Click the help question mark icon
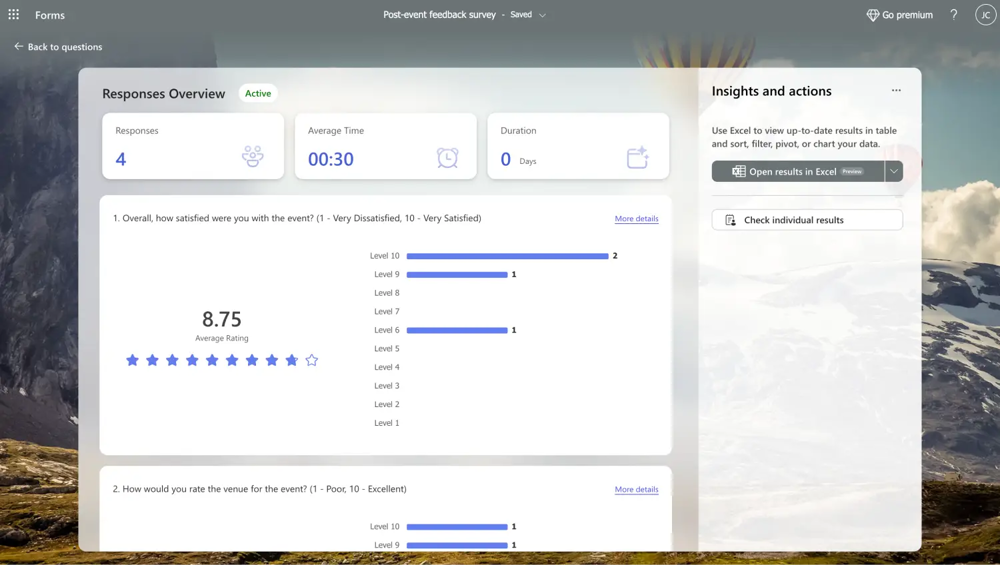Screen dimensions: 1000x565 point(953,15)
